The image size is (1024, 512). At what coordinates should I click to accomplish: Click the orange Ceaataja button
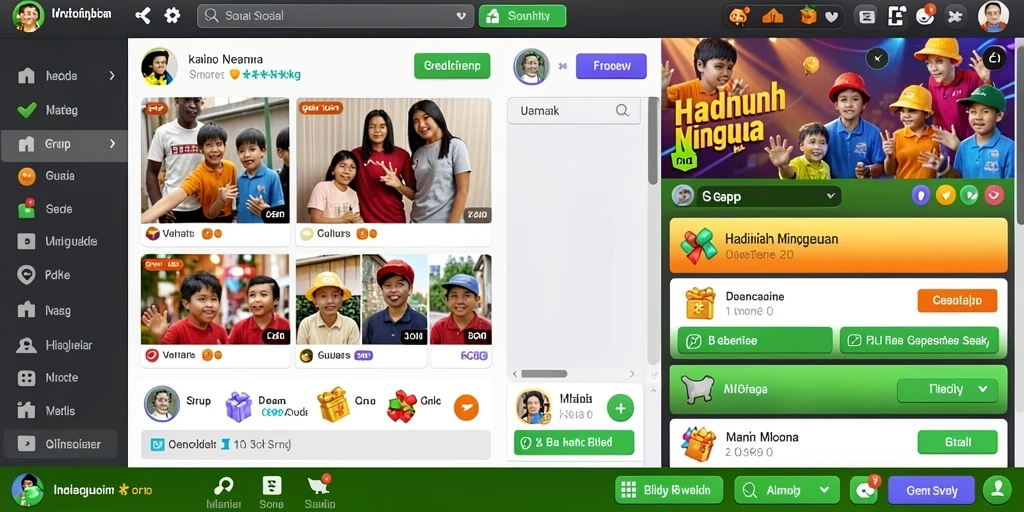click(x=957, y=301)
